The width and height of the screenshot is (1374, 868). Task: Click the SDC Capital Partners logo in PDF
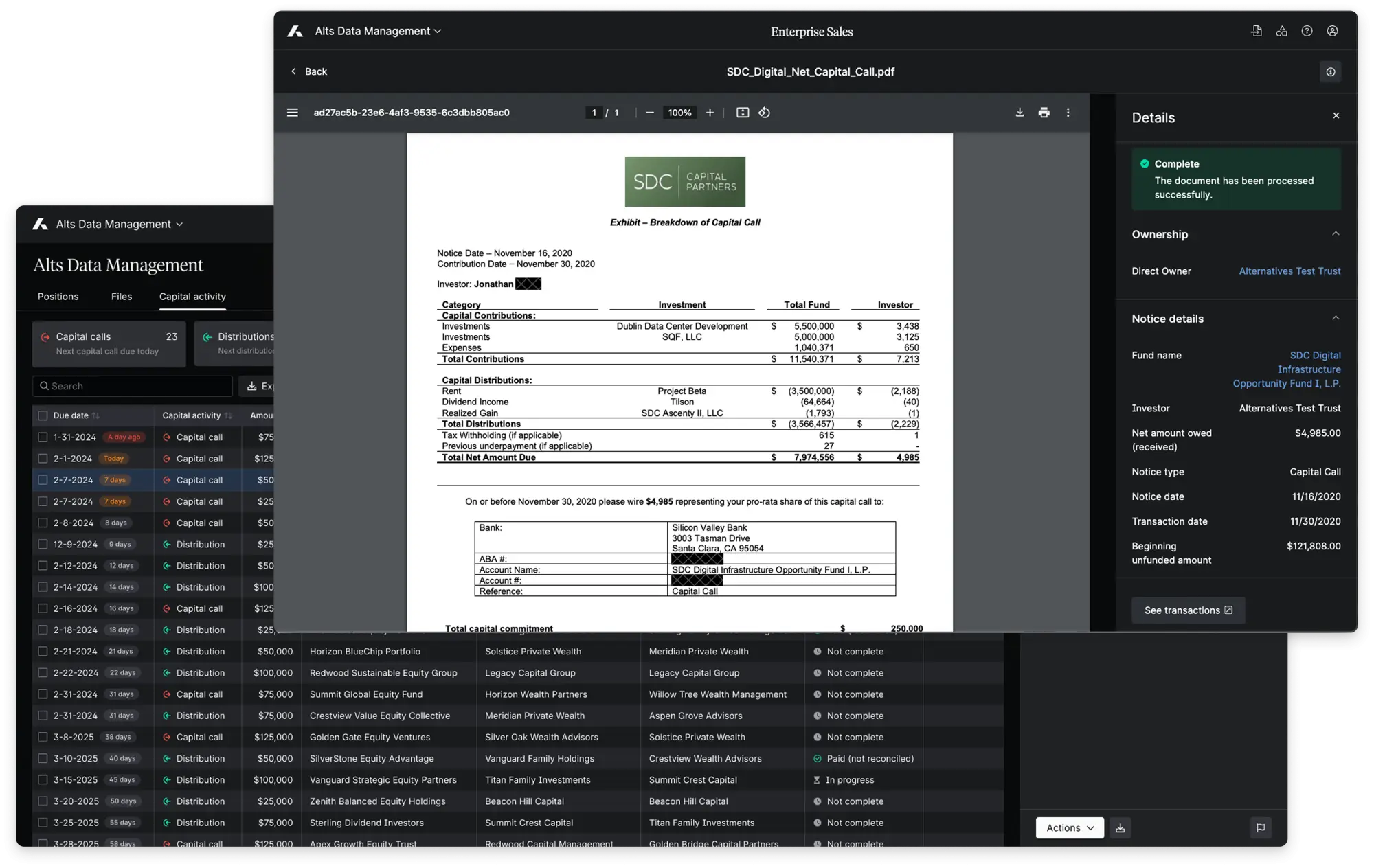click(x=685, y=182)
